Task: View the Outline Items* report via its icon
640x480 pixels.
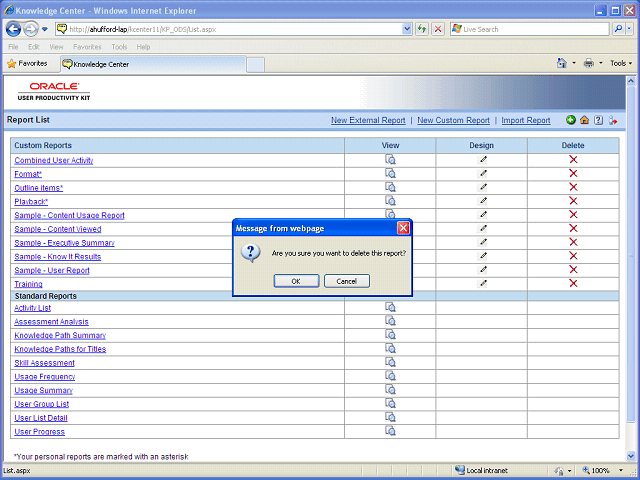Action: click(390, 187)
